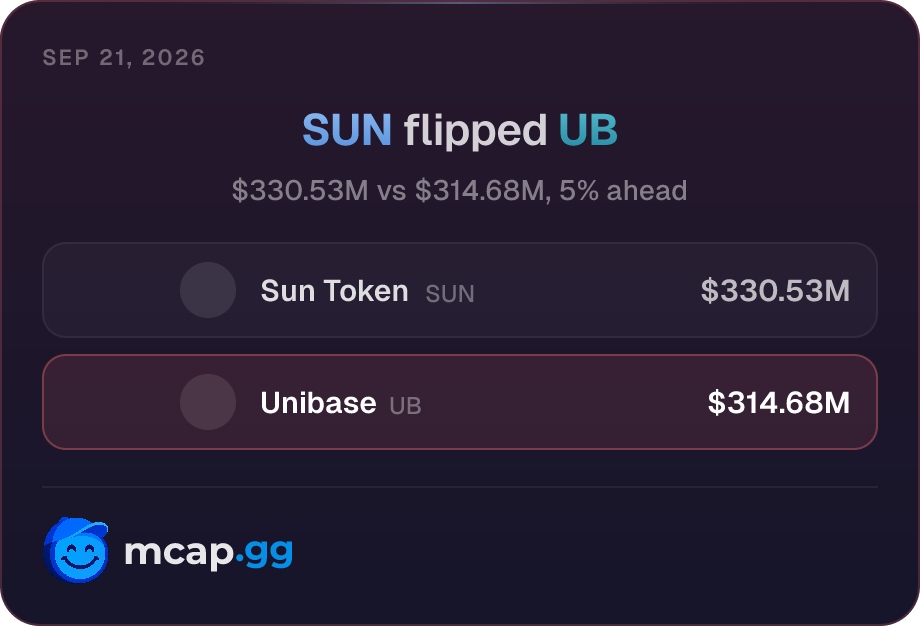Click the divider line above the footer
This screenshot has height=626, width=920.
(x=460, y=487)
